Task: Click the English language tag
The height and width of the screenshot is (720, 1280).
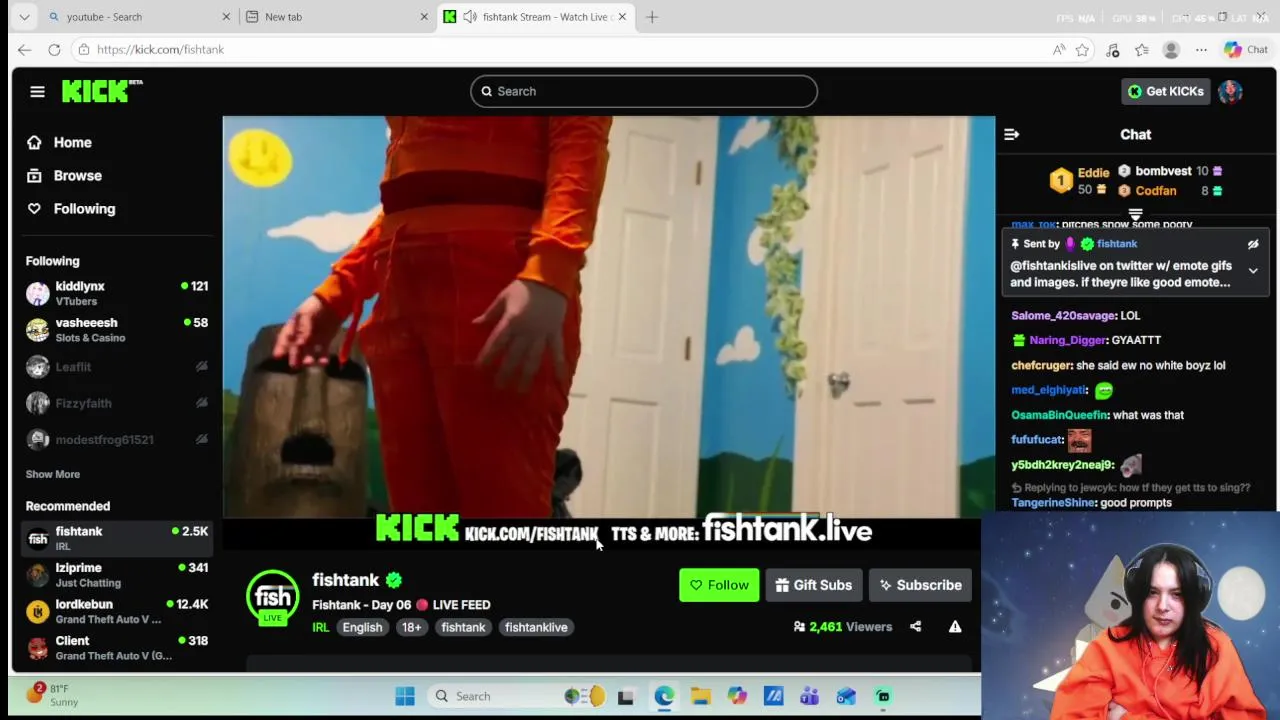Action: (x=362, y=627)
